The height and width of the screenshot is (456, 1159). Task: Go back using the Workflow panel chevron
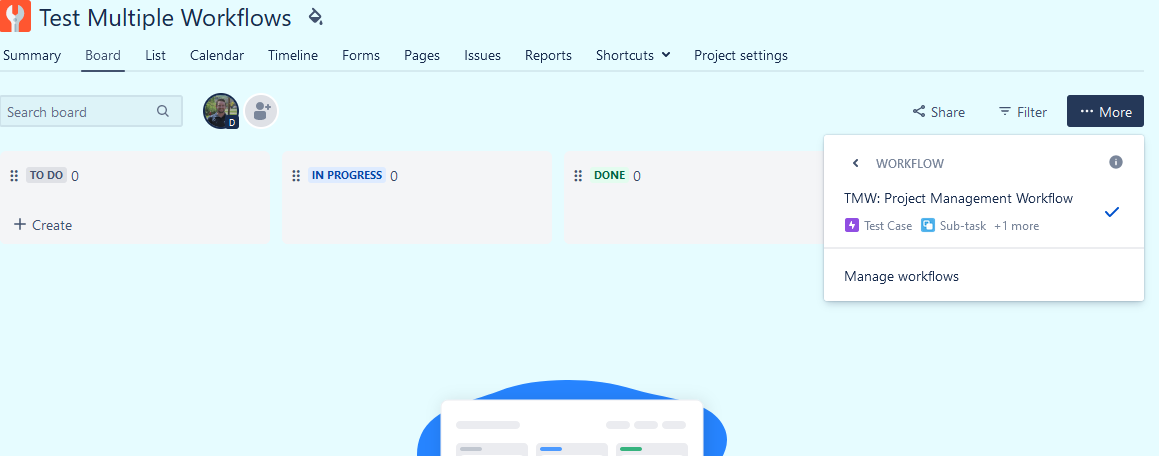coord(855,163)
